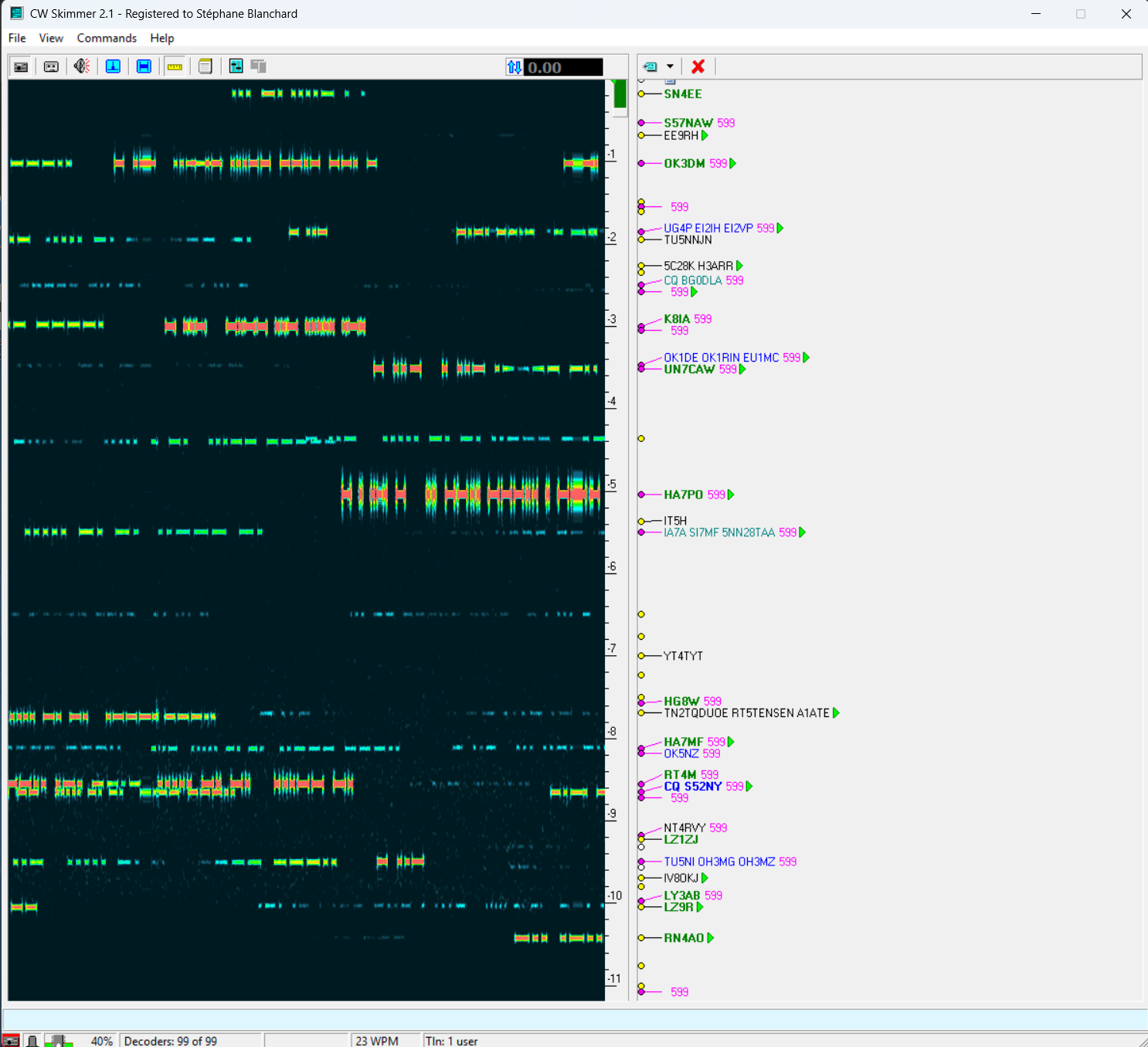Viewport: 1148px width, 1047px height.
Task: Click the blue spectrum peak icon
Action: (113, 66)
